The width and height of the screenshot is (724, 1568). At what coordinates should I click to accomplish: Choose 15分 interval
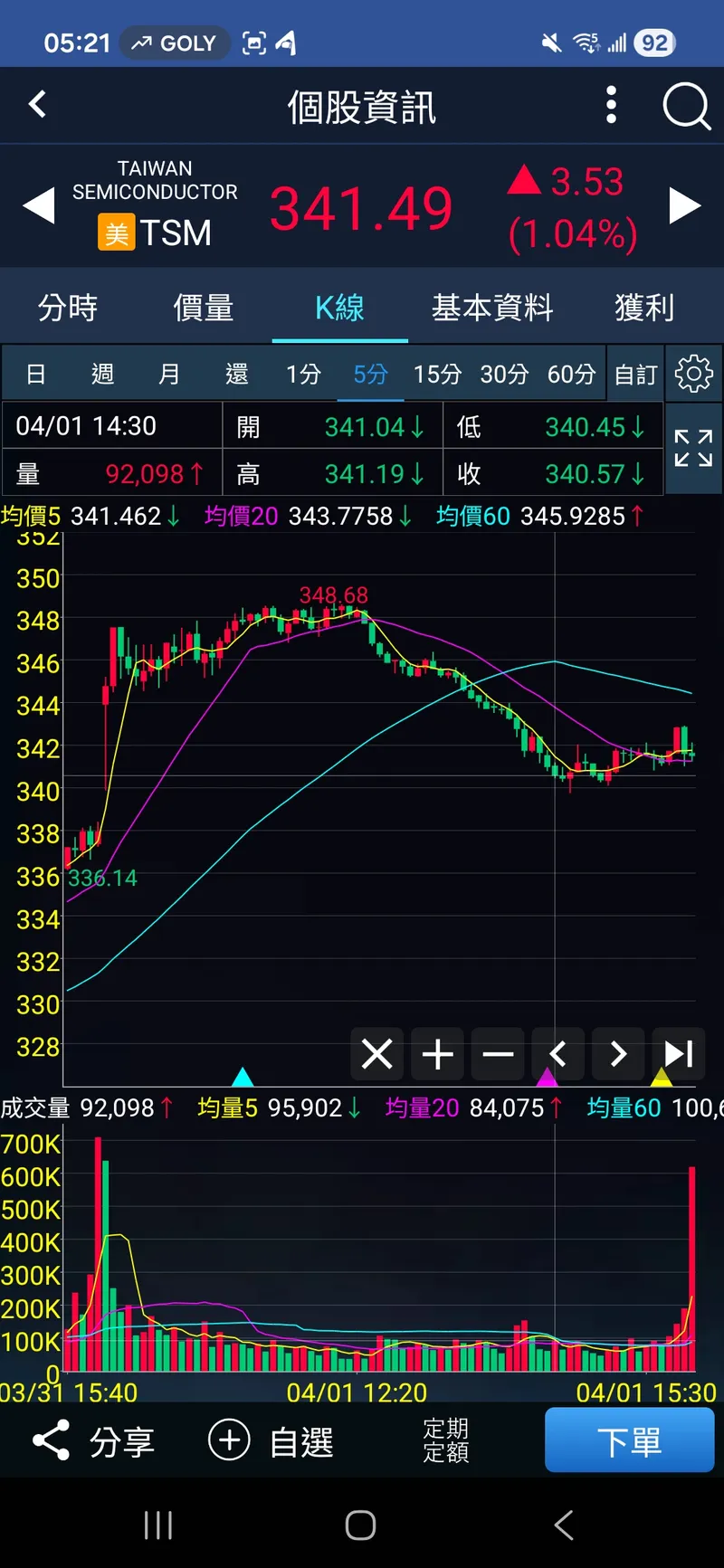click(x=437, y=374)
